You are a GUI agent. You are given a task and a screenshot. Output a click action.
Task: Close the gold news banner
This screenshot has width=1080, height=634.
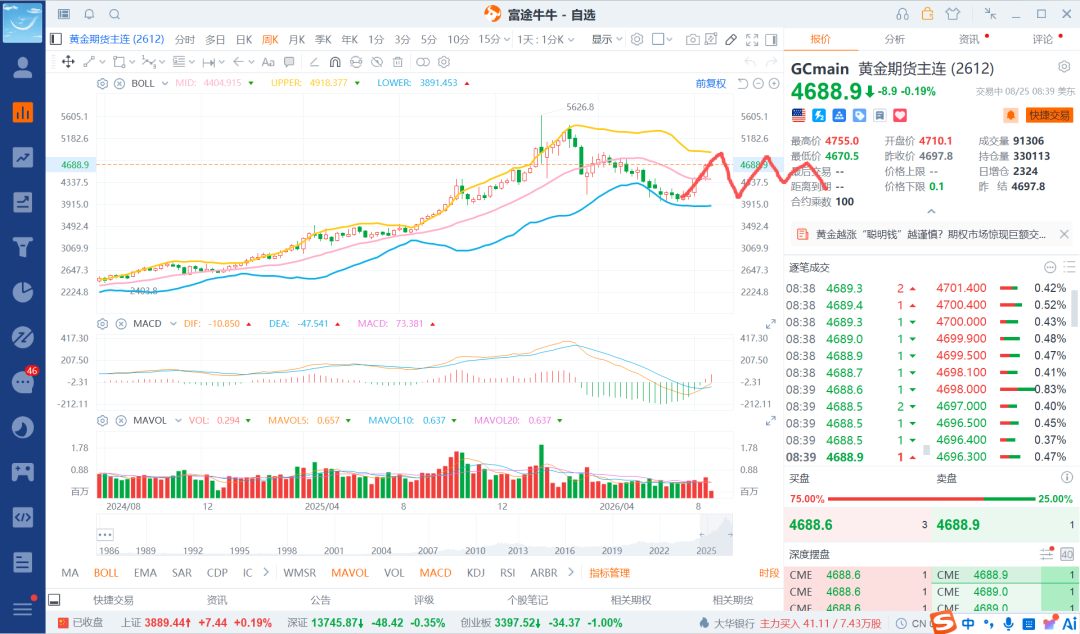click(x=1064, y=234)
